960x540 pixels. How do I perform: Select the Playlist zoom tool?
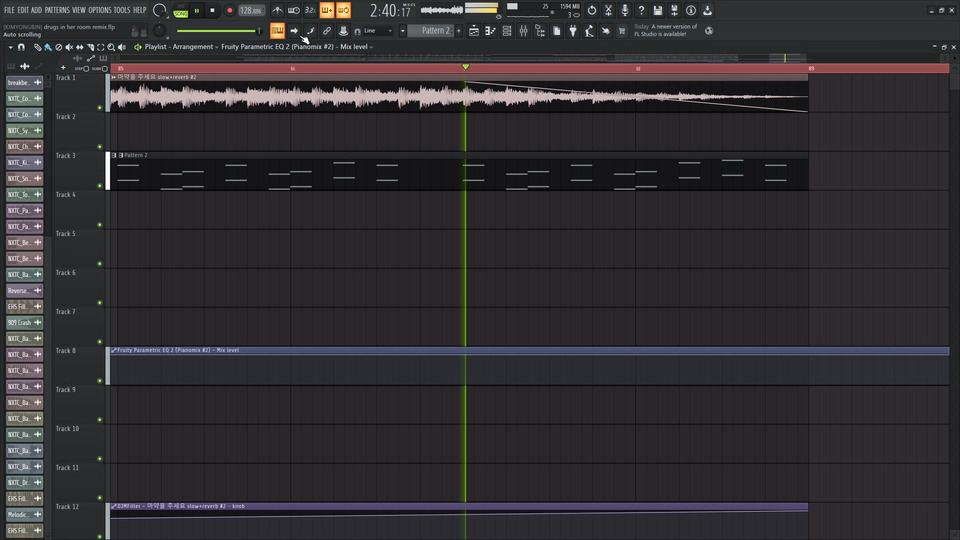[111, 47]
